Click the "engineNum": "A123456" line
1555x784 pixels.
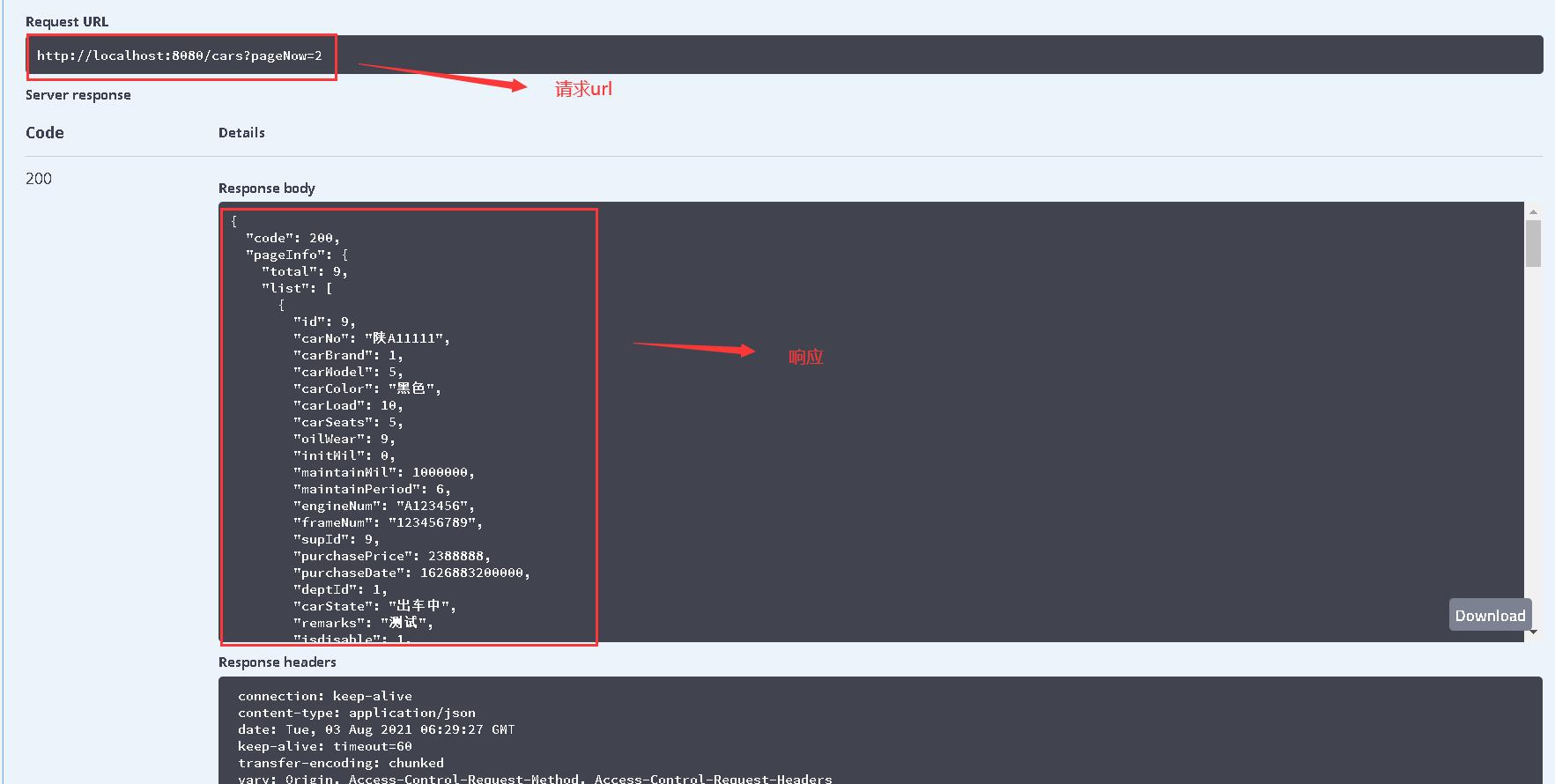pos(384,506)
